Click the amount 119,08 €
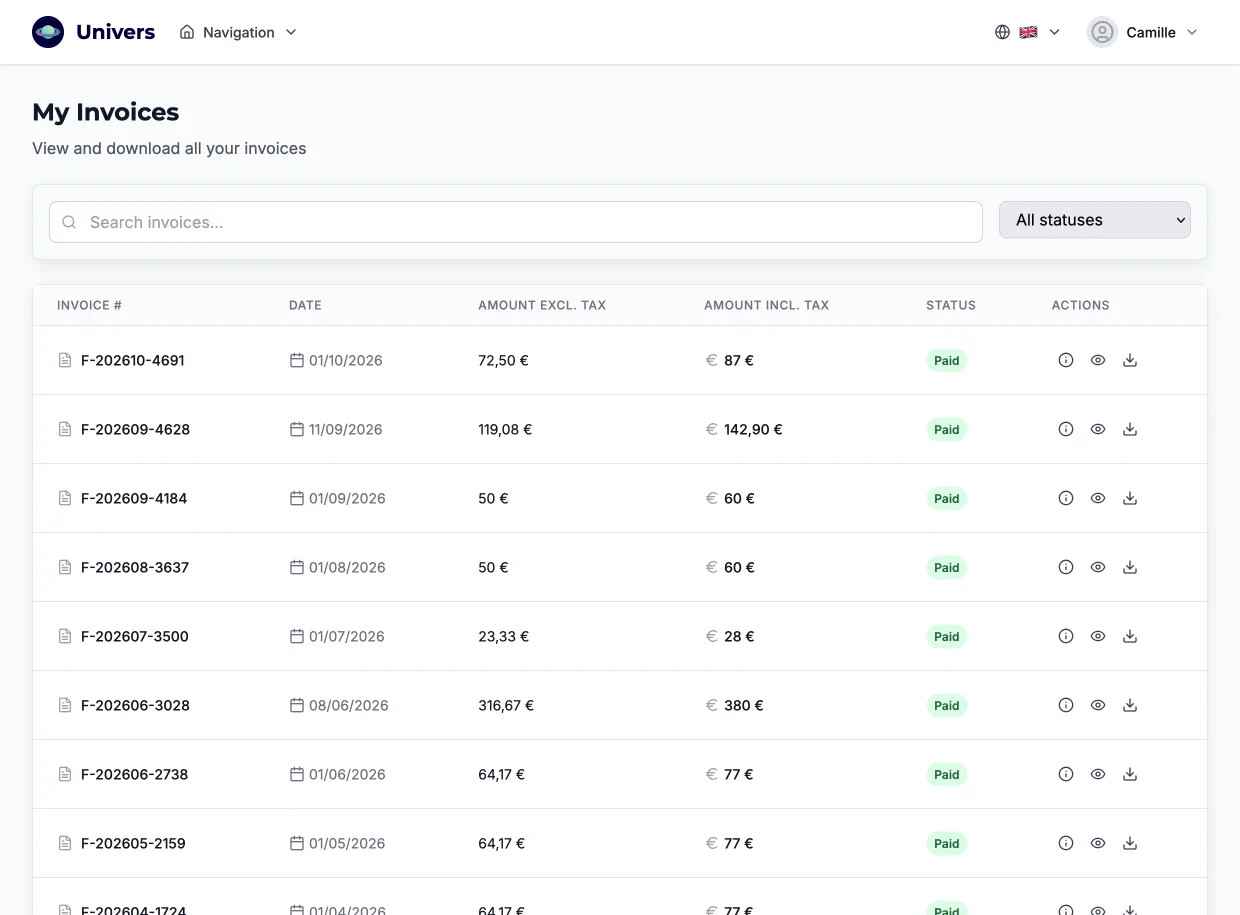The height and width of the screenshot is (915, 1240). 505,429
